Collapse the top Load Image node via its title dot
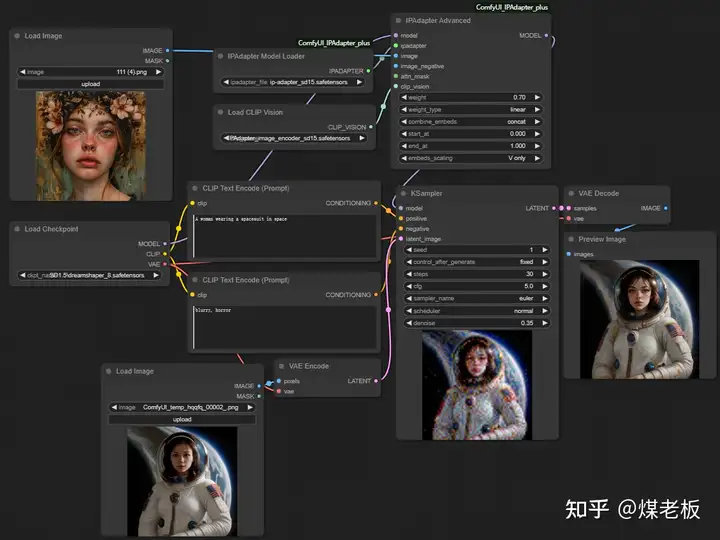 17,36
